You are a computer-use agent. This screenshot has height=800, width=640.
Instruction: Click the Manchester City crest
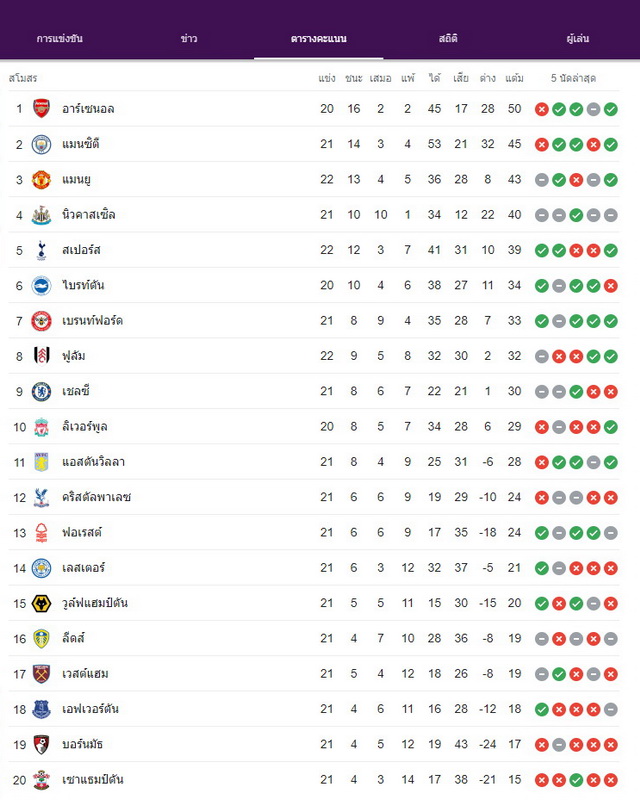tap(41, 144)
